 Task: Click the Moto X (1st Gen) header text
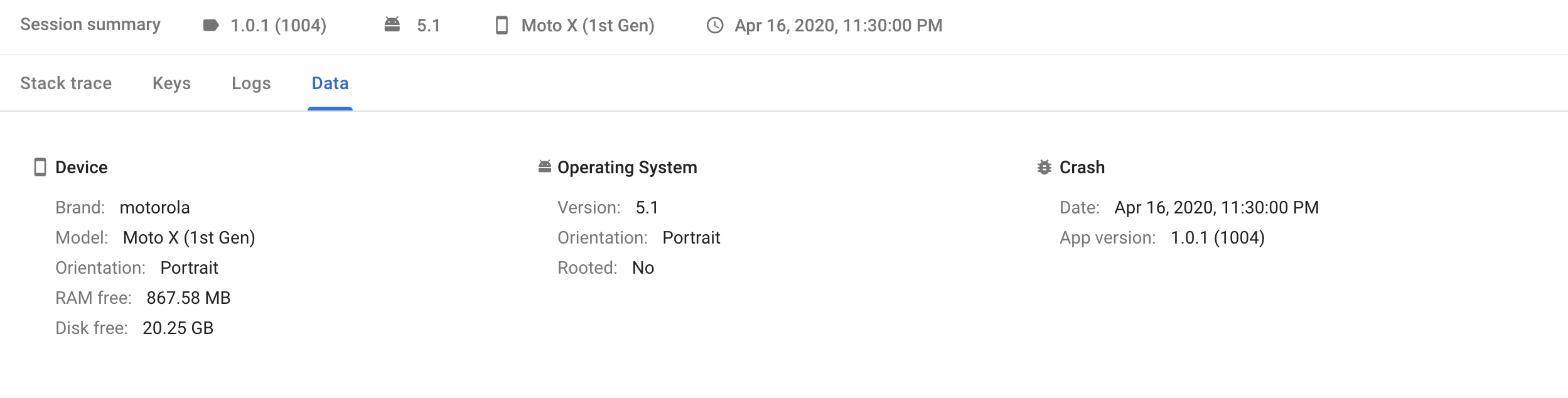(588, 25)
